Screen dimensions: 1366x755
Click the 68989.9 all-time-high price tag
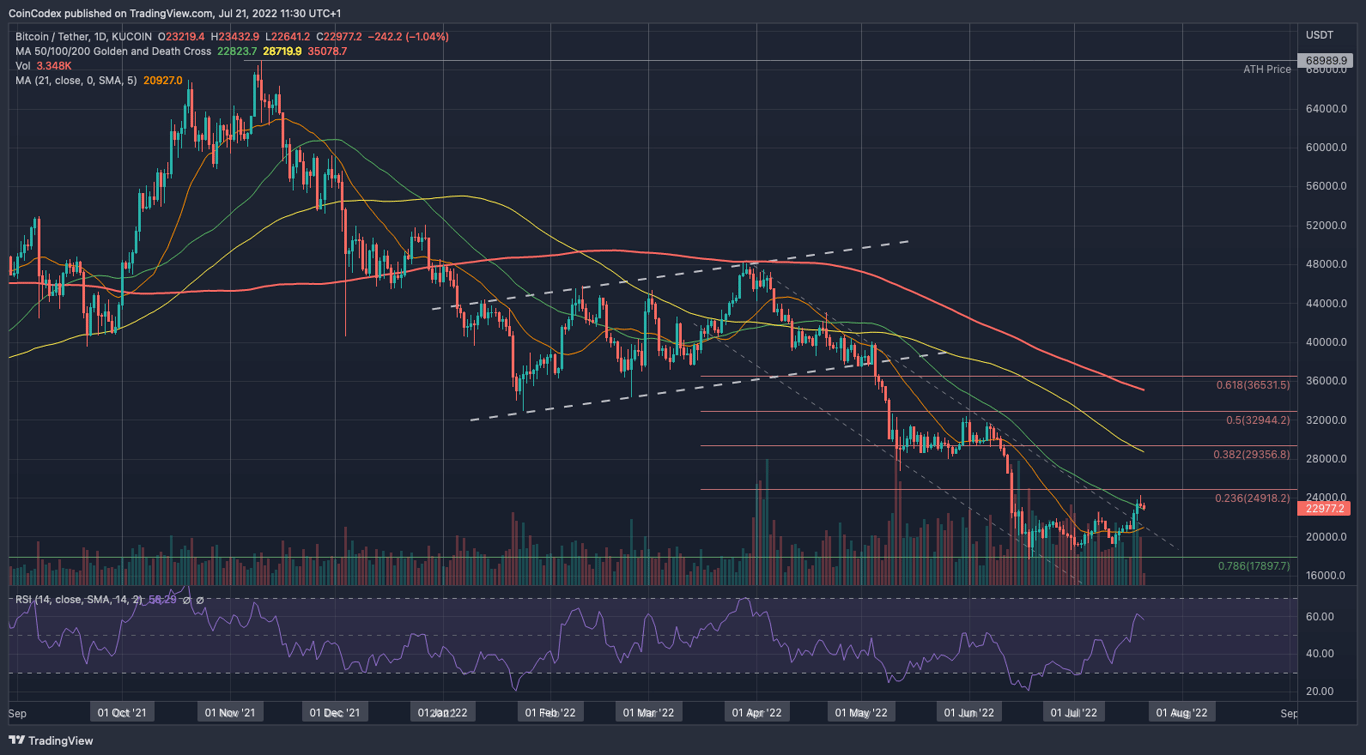click(1326, 60)
